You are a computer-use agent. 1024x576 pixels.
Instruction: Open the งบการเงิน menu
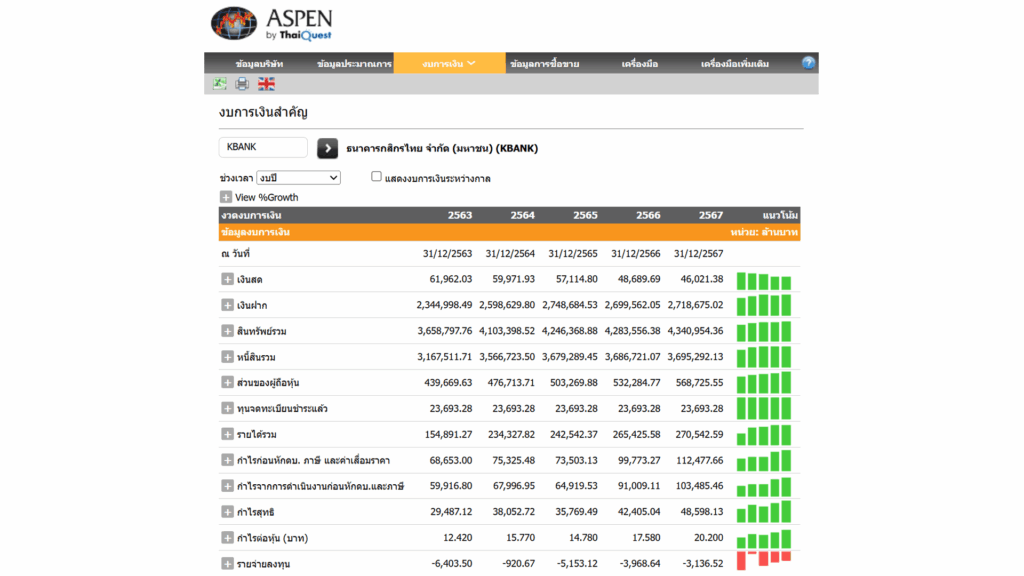point(449,63)
